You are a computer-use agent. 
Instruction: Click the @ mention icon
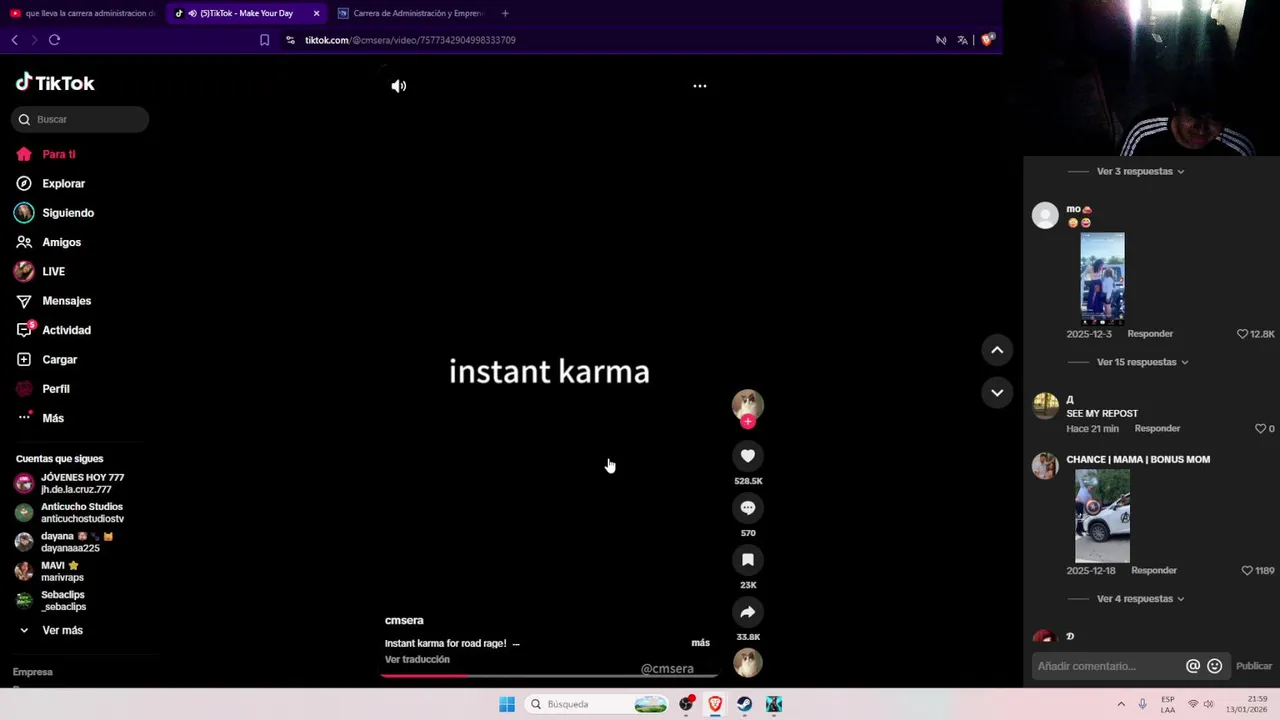click(x=1193, y=666)
